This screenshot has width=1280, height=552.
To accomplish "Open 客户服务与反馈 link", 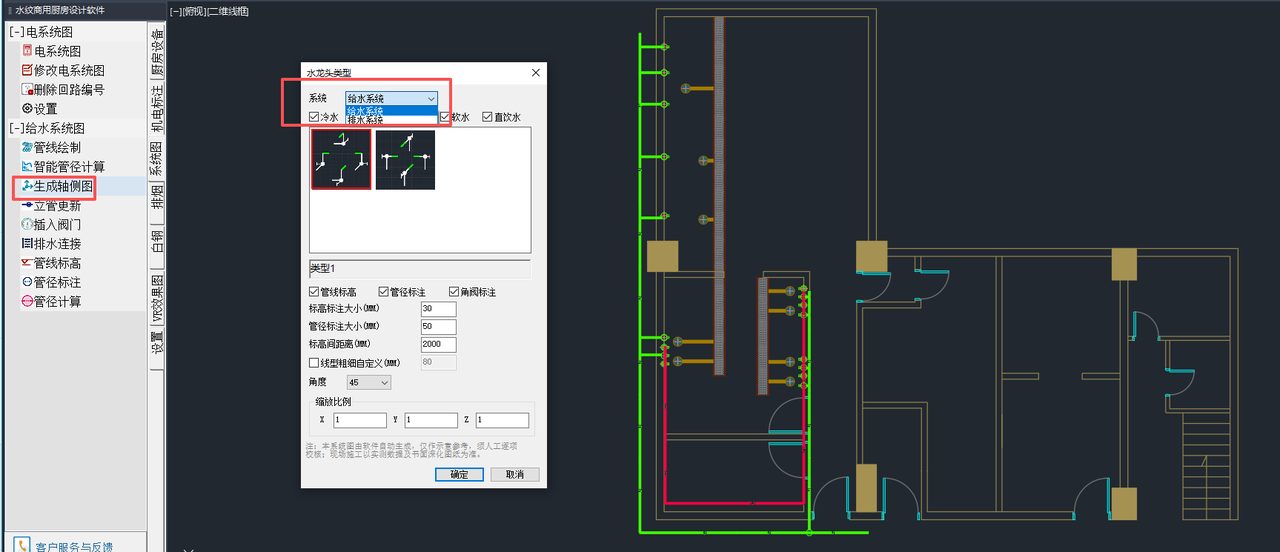I will tap(74, 546).
